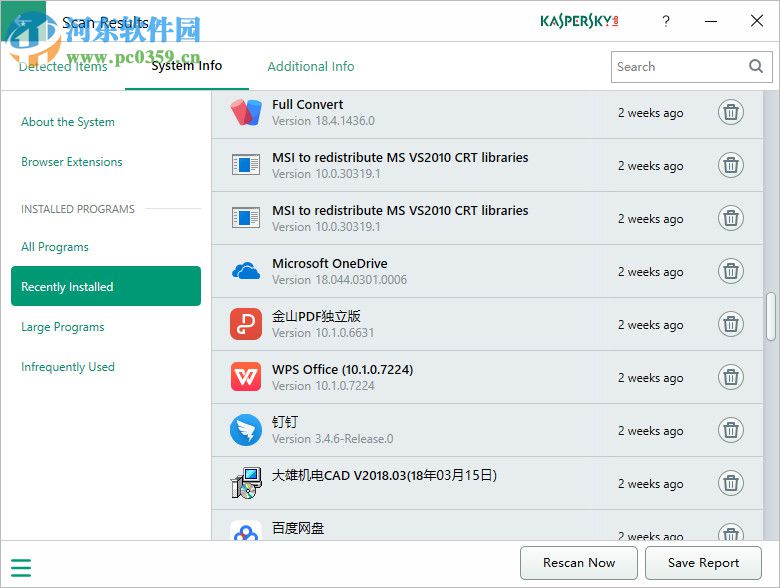
Task: Close the Scan Results window
Action: click(757, 21)
